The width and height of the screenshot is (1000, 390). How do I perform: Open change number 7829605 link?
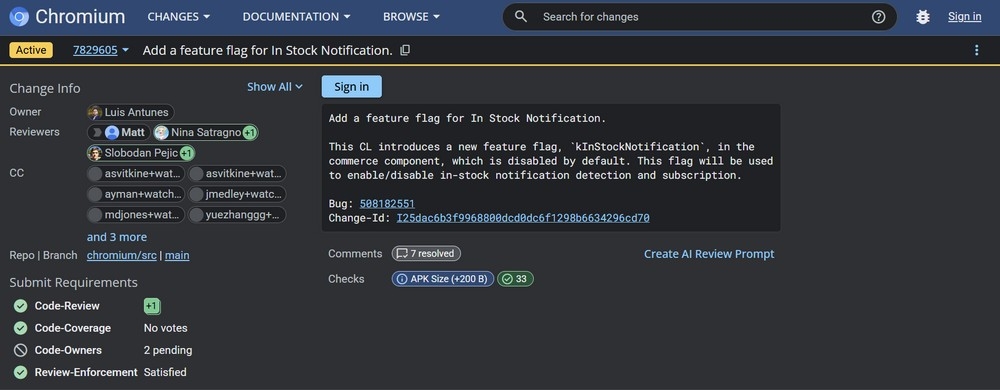point(95,50)
